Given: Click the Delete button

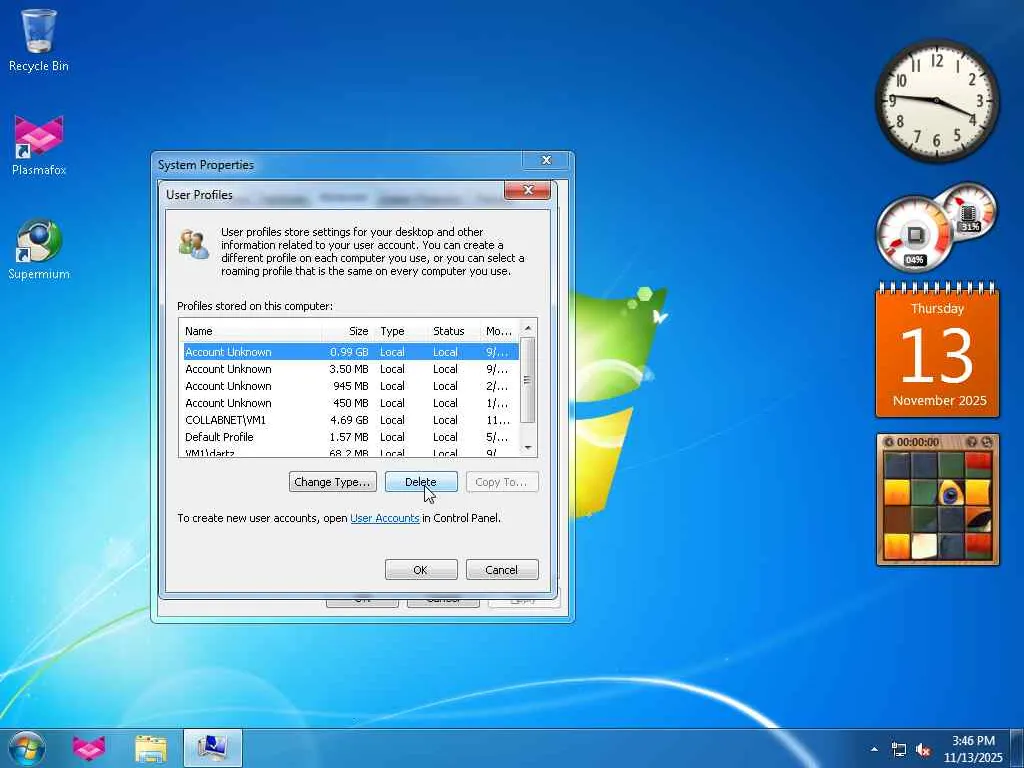Looking at the screenshot, I should 421,482.
